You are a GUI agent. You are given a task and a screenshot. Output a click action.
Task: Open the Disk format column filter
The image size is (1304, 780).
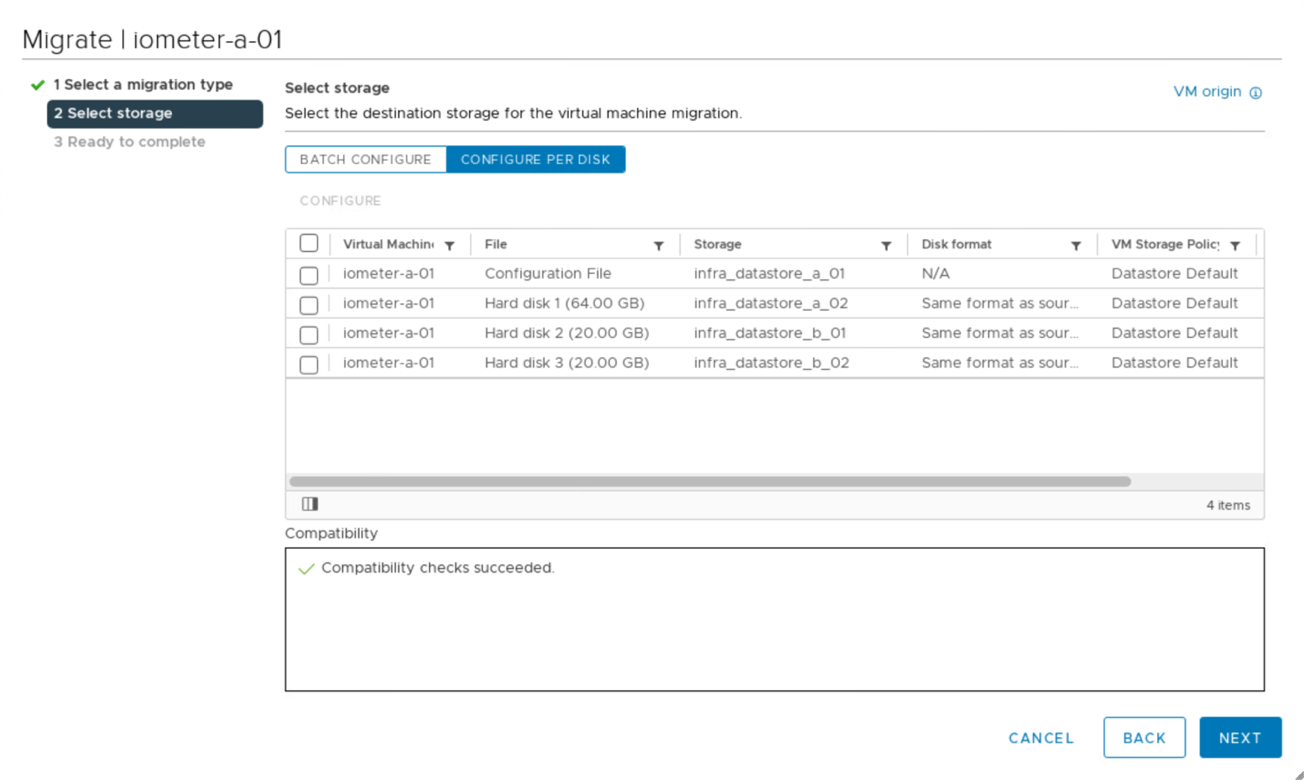(x=1076, y=245)
